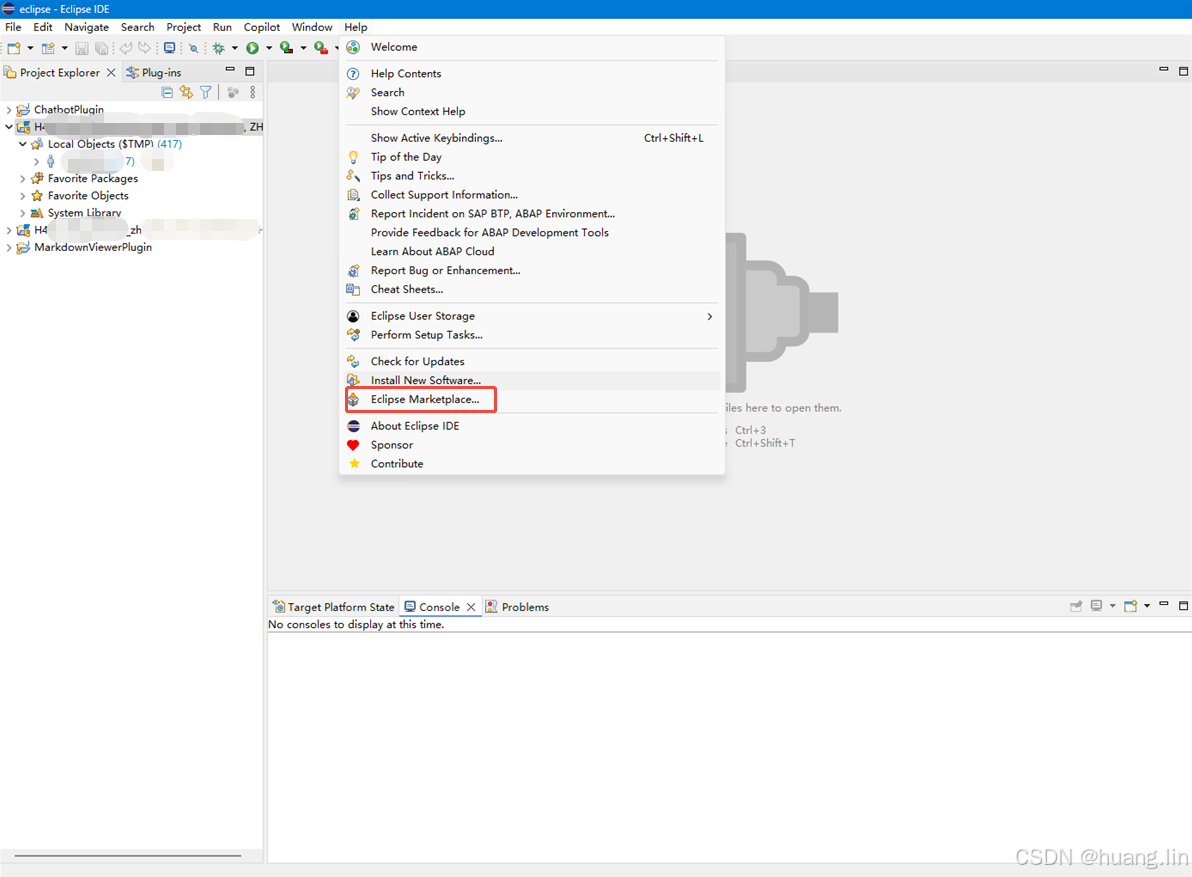Click the Save All toolbar icon
The image size is (1192, 877).
(100, 48)
